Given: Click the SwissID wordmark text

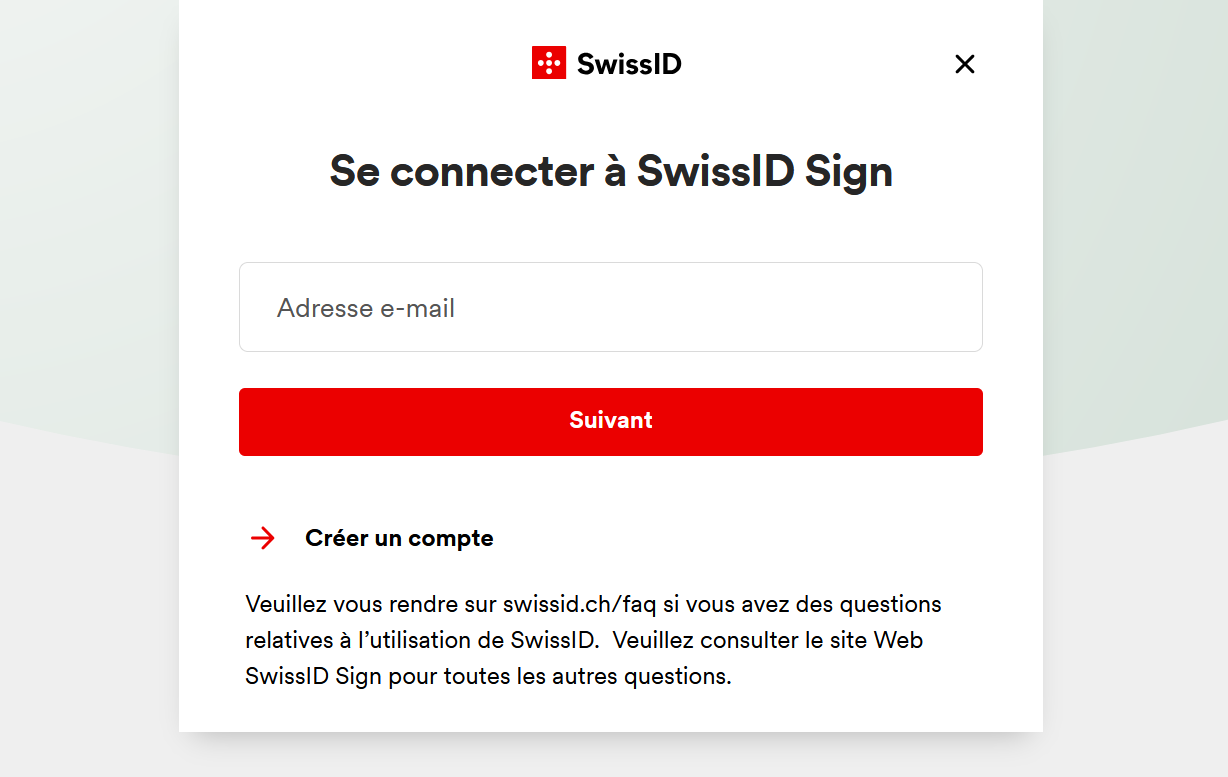Looking at the screenshot, I should point(629,64).
